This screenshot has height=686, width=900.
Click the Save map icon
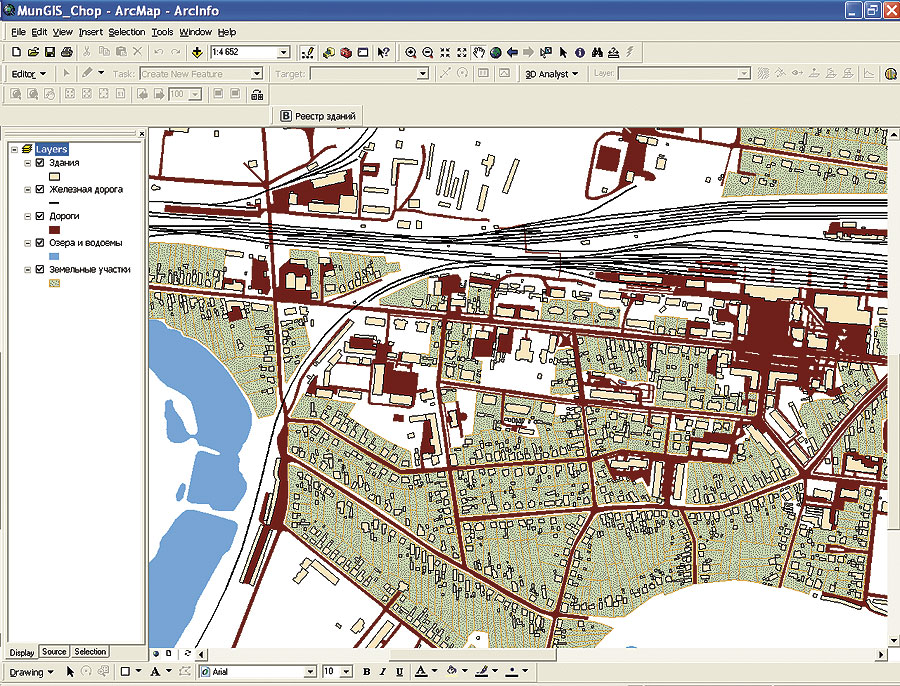pyautogui.click(x=50, y=52)
